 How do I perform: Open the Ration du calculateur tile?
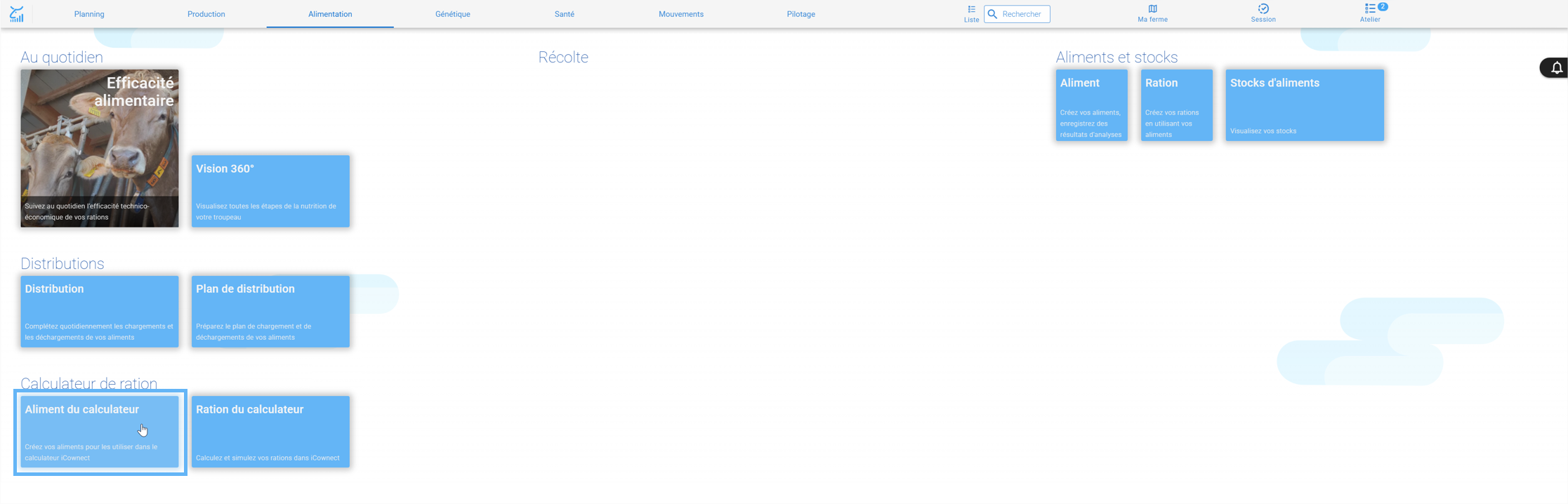tap(270, 432)
